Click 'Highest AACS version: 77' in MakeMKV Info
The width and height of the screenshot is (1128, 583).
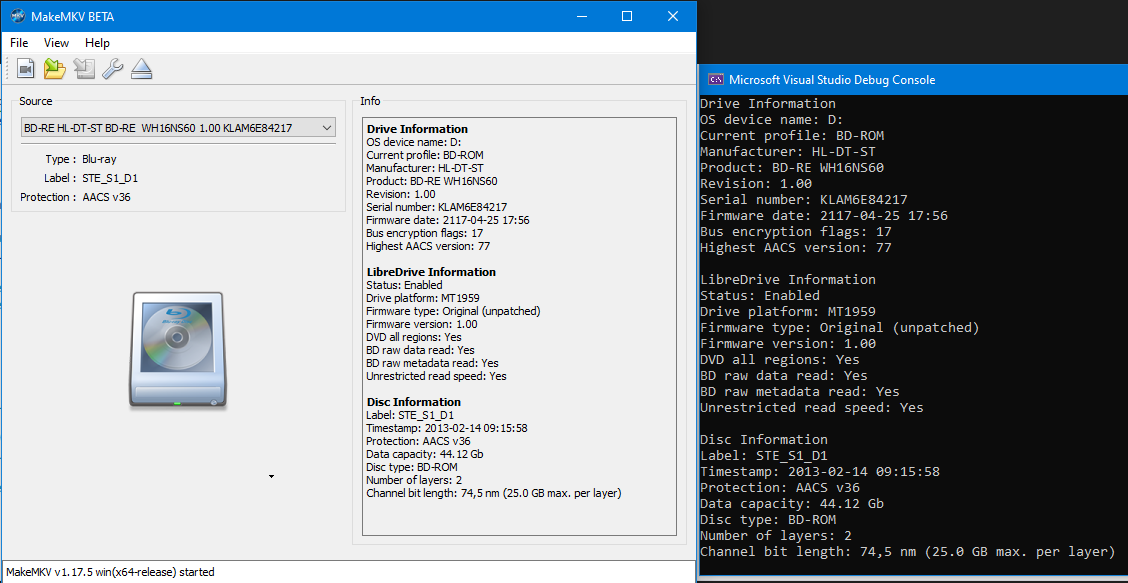pyautogui.click(x=428, y=245)
